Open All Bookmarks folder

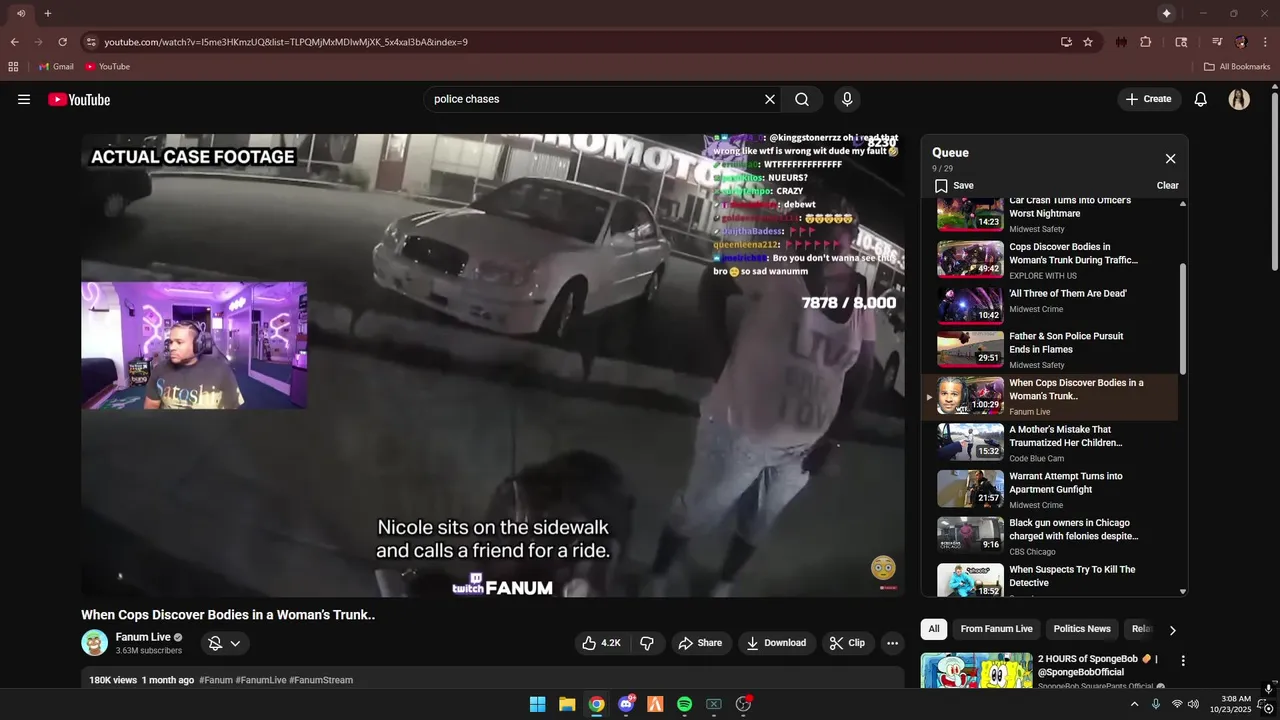tap(1237, 66)
